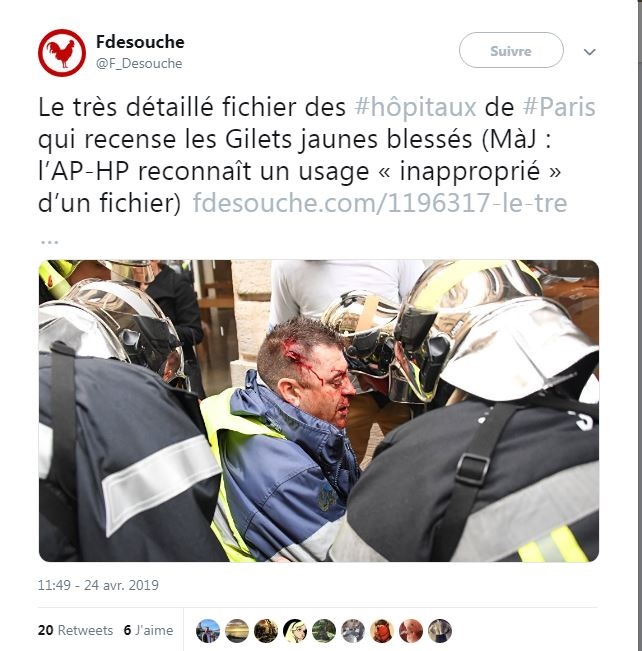
Task: Expand the truncated tweet ellipsis
Action: (49, 241)
